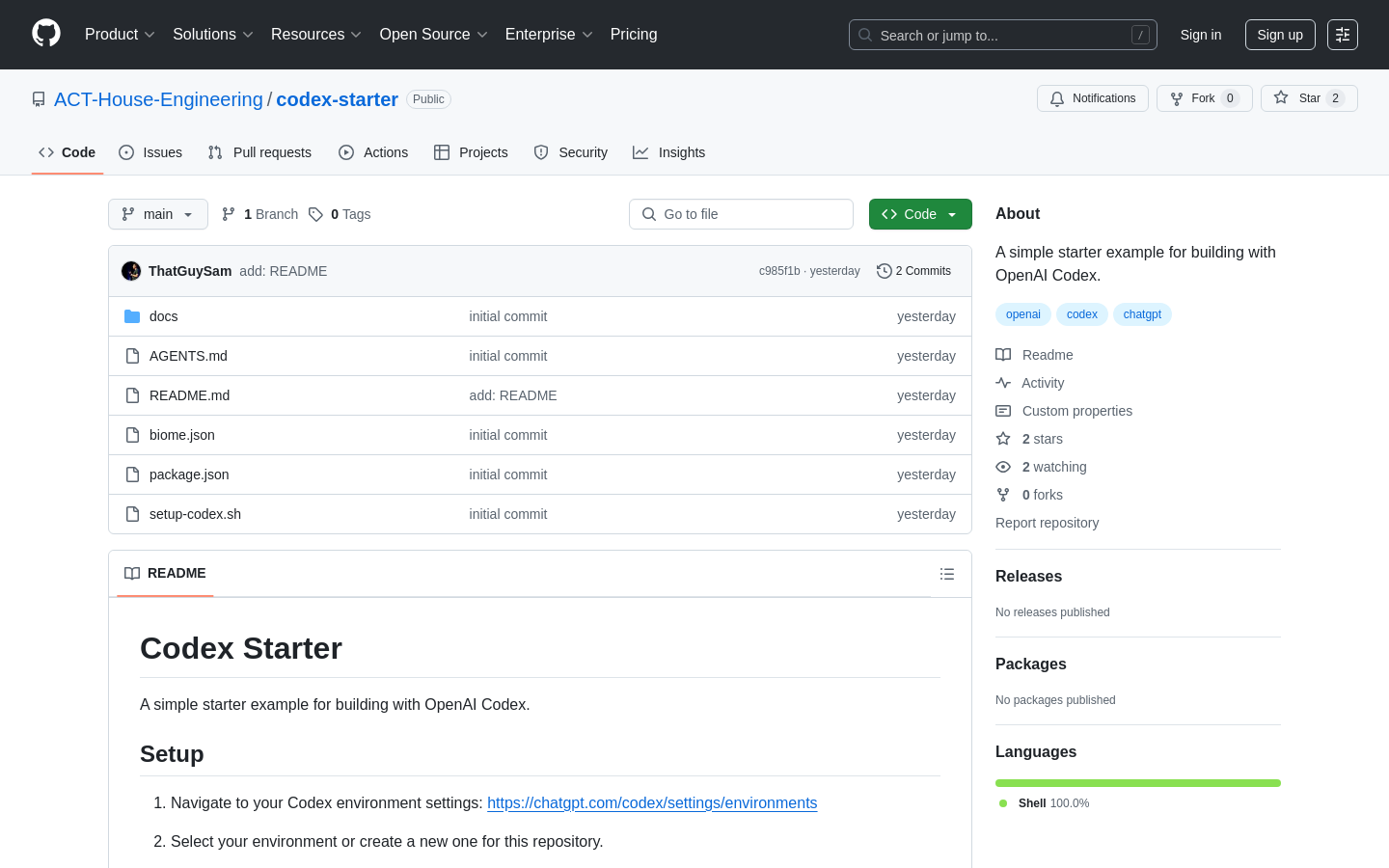Open the AGENTS.md file
The width and height of the screenshot is (1389, 868).
(x=188, y=356)
